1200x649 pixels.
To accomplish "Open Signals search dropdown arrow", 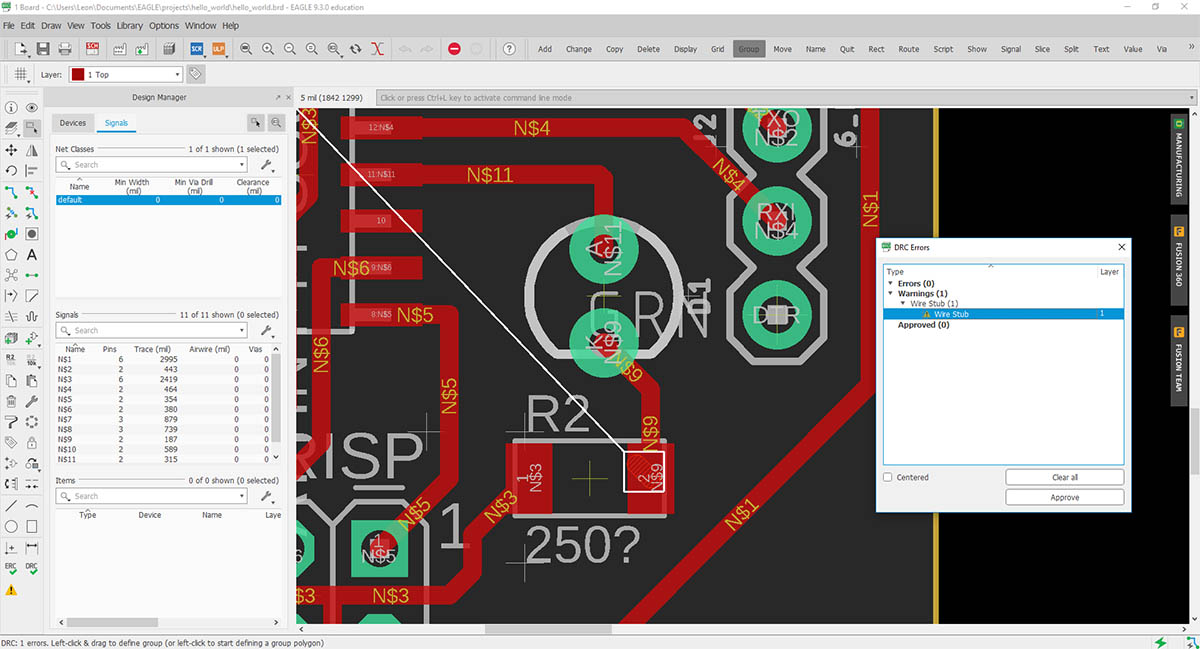I will [242, 330].
